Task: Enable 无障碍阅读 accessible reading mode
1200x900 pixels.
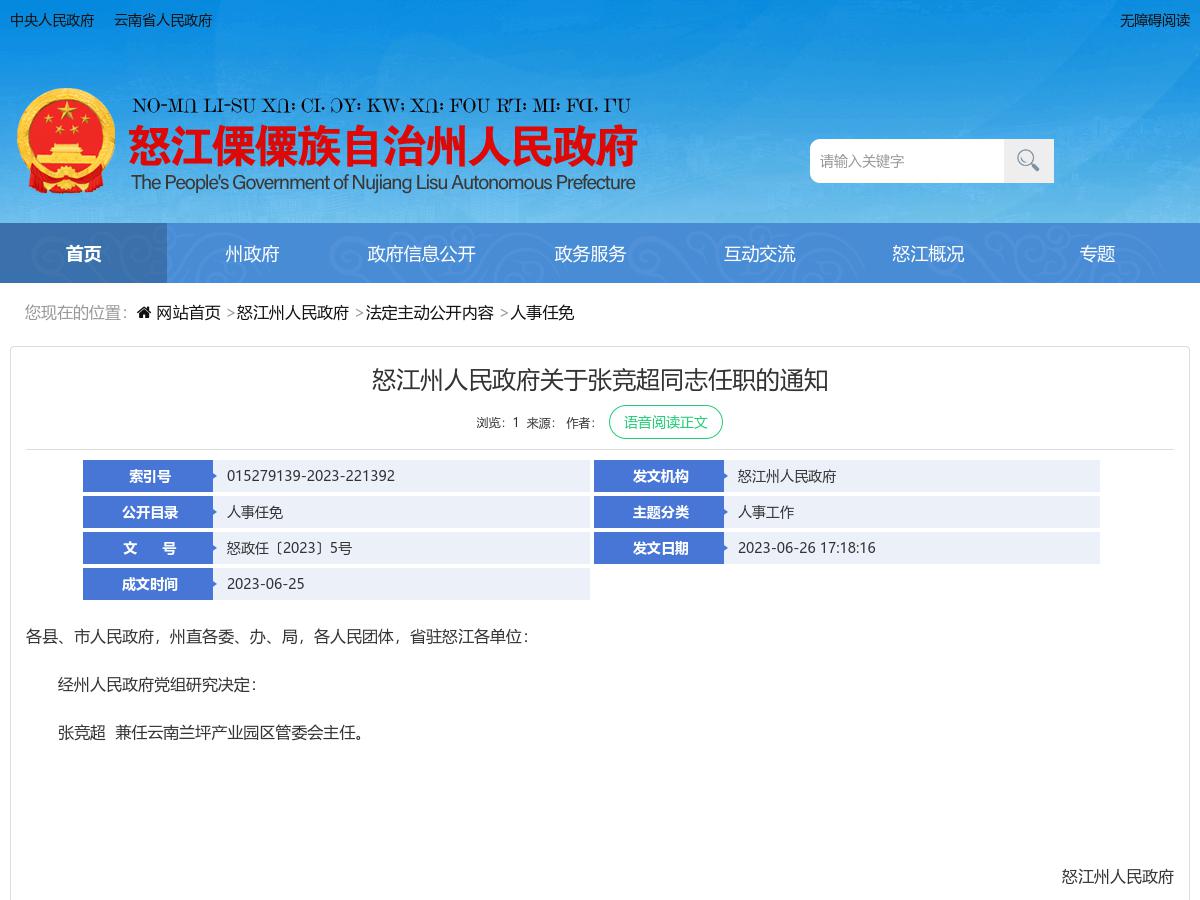Action: tap(1155, 20)
